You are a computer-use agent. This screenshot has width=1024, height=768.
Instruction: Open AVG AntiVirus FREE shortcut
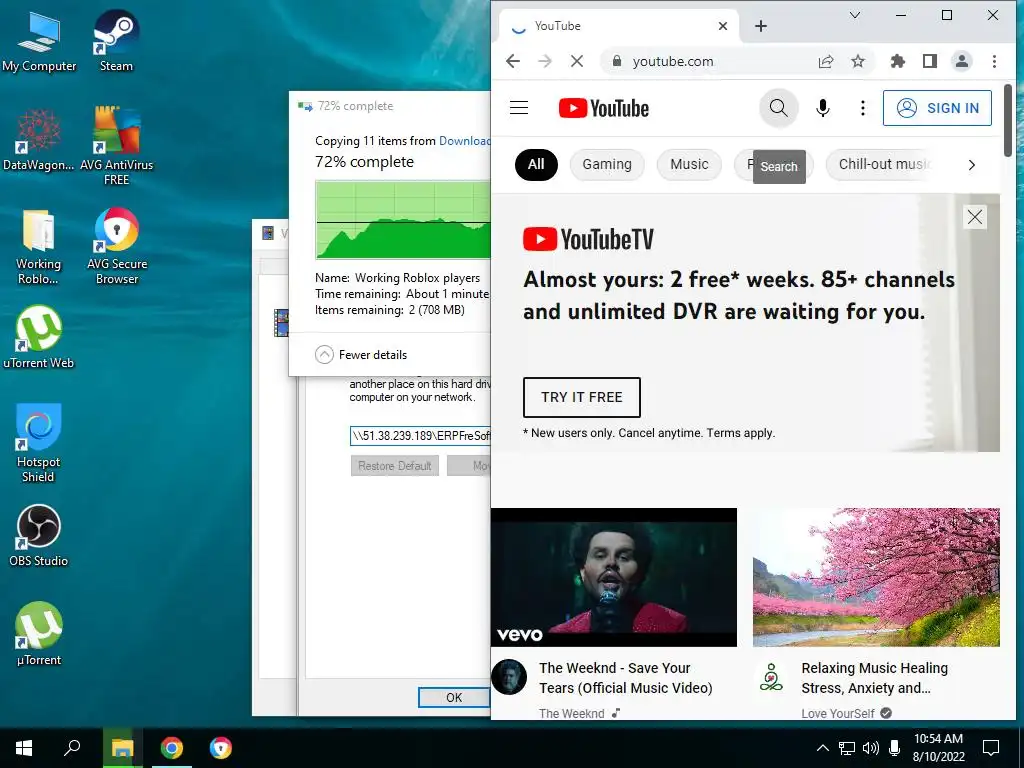(x=116, y=146)
